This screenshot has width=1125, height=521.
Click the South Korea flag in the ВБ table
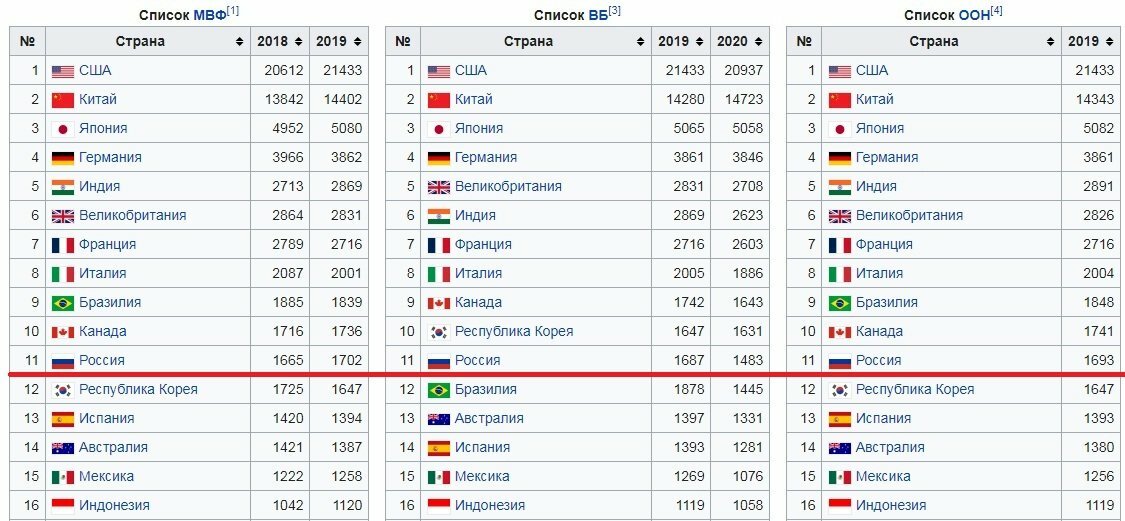(439, 332)
